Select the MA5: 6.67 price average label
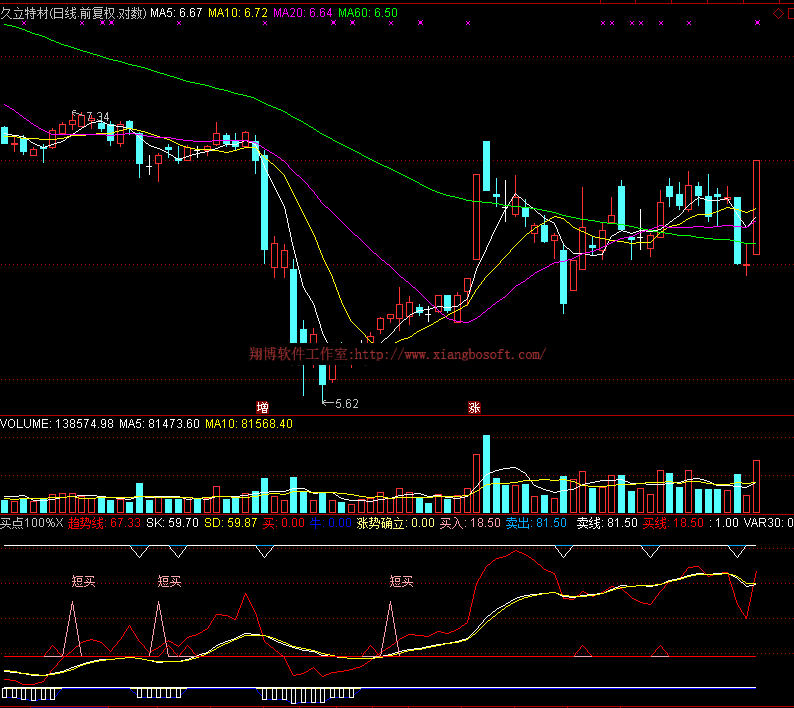Viewport: 794px width, 708px height. point(176,13)
